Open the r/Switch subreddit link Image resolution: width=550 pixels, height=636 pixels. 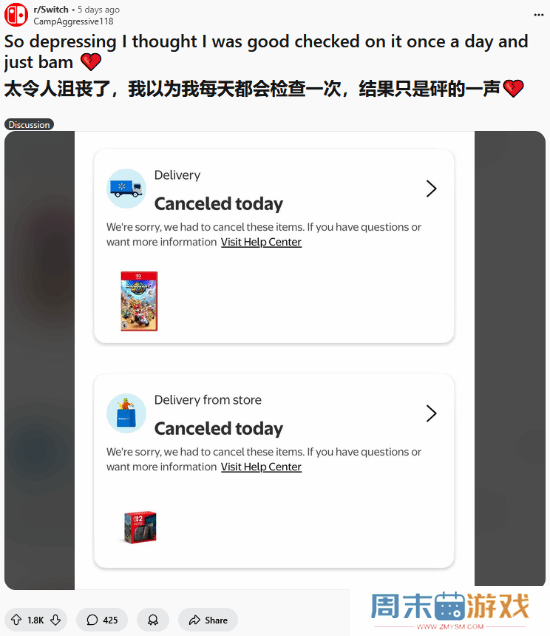tap(51, 9)
